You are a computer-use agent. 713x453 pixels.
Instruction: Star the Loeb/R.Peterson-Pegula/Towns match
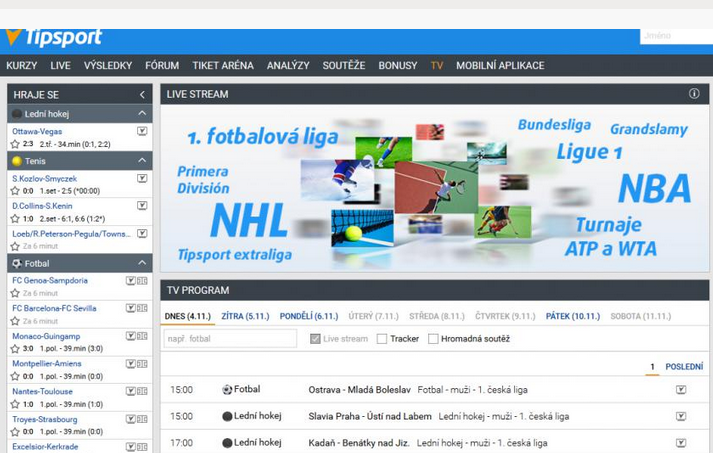tap(15, 247)
